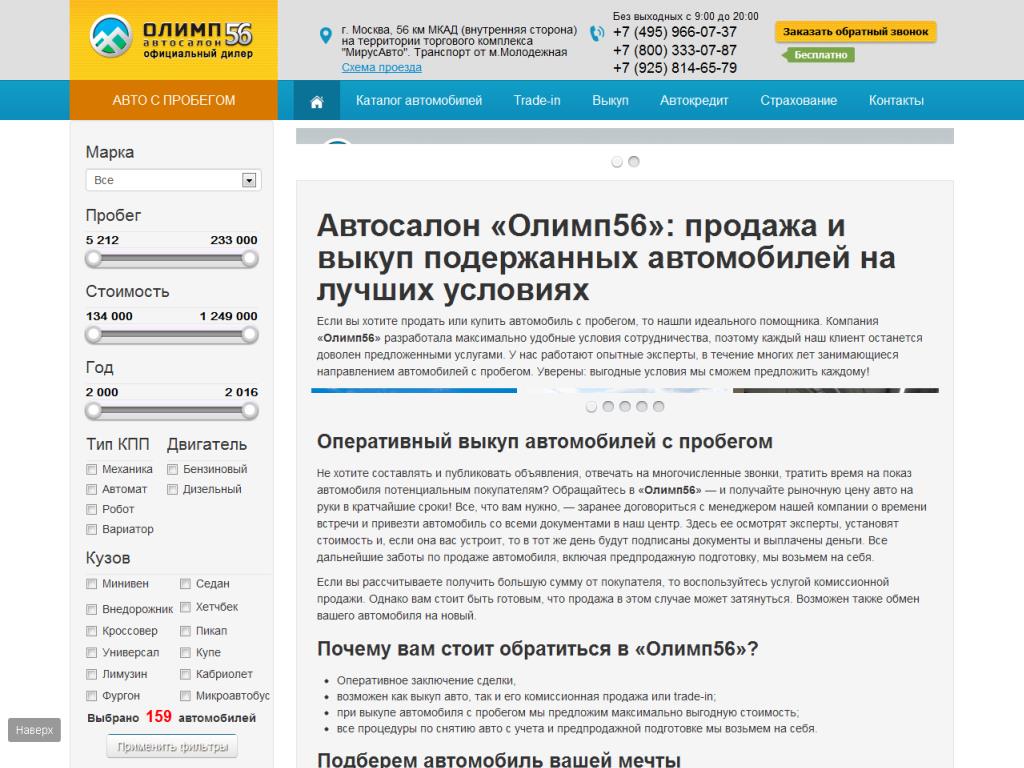Mark the Микроавтобус body checkbox
The height and width of the screenshot is (768, 1024).
coord(185,696)
